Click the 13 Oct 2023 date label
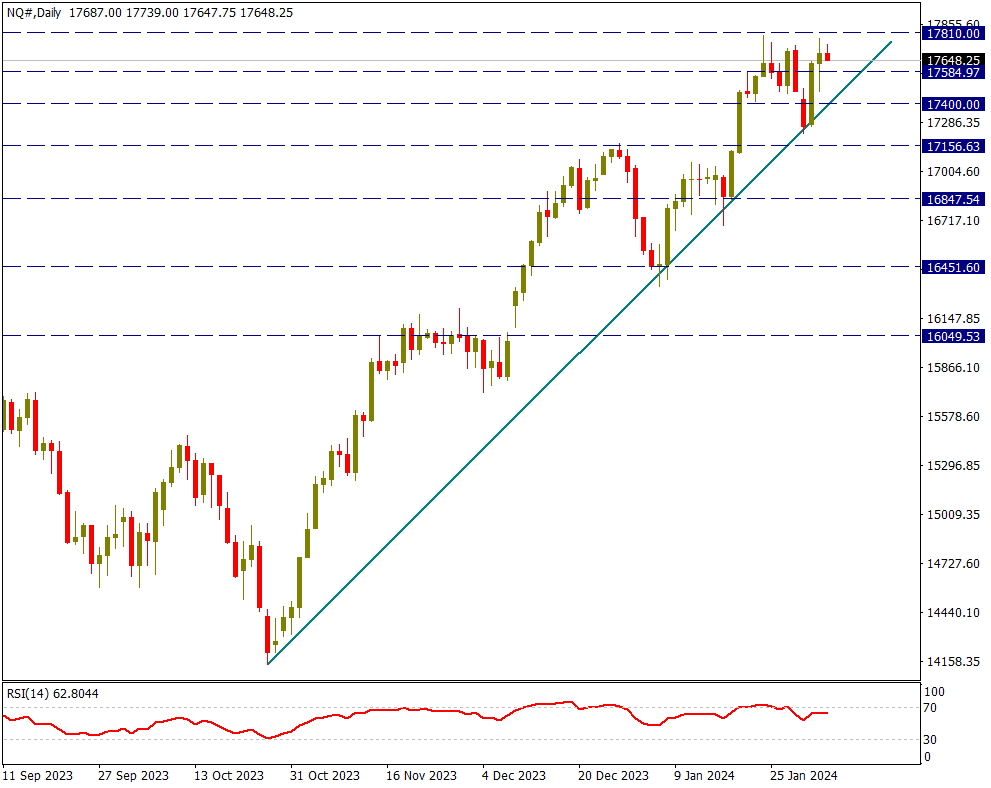This screenshot has width=991, height=788. [229, 775]
